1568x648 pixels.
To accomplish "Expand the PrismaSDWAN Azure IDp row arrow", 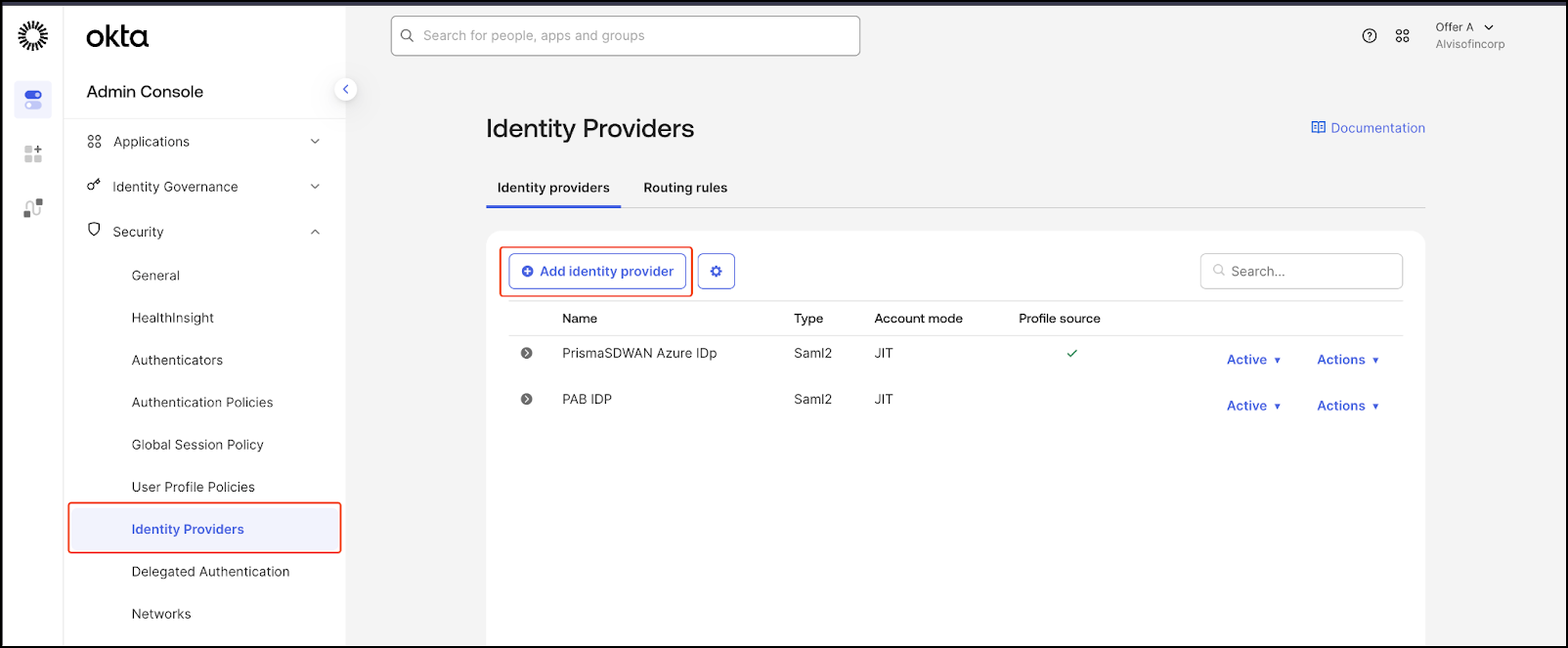I will click(x=527, y=354).
